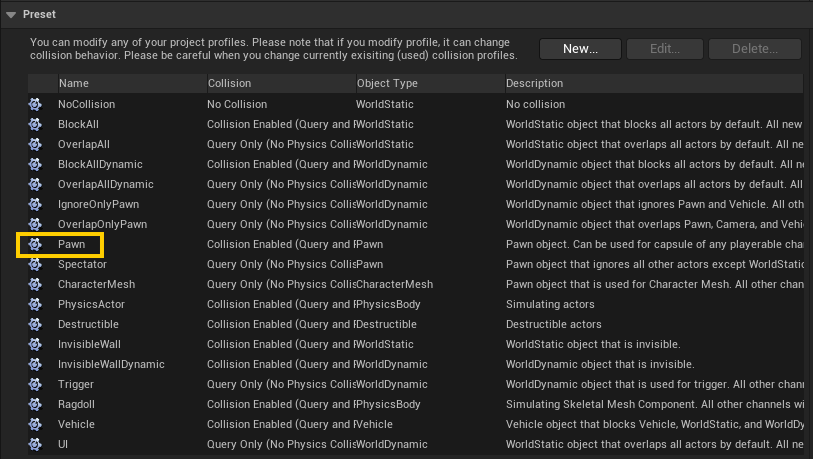Click the gear icon beside PhysicsActor

35,304
